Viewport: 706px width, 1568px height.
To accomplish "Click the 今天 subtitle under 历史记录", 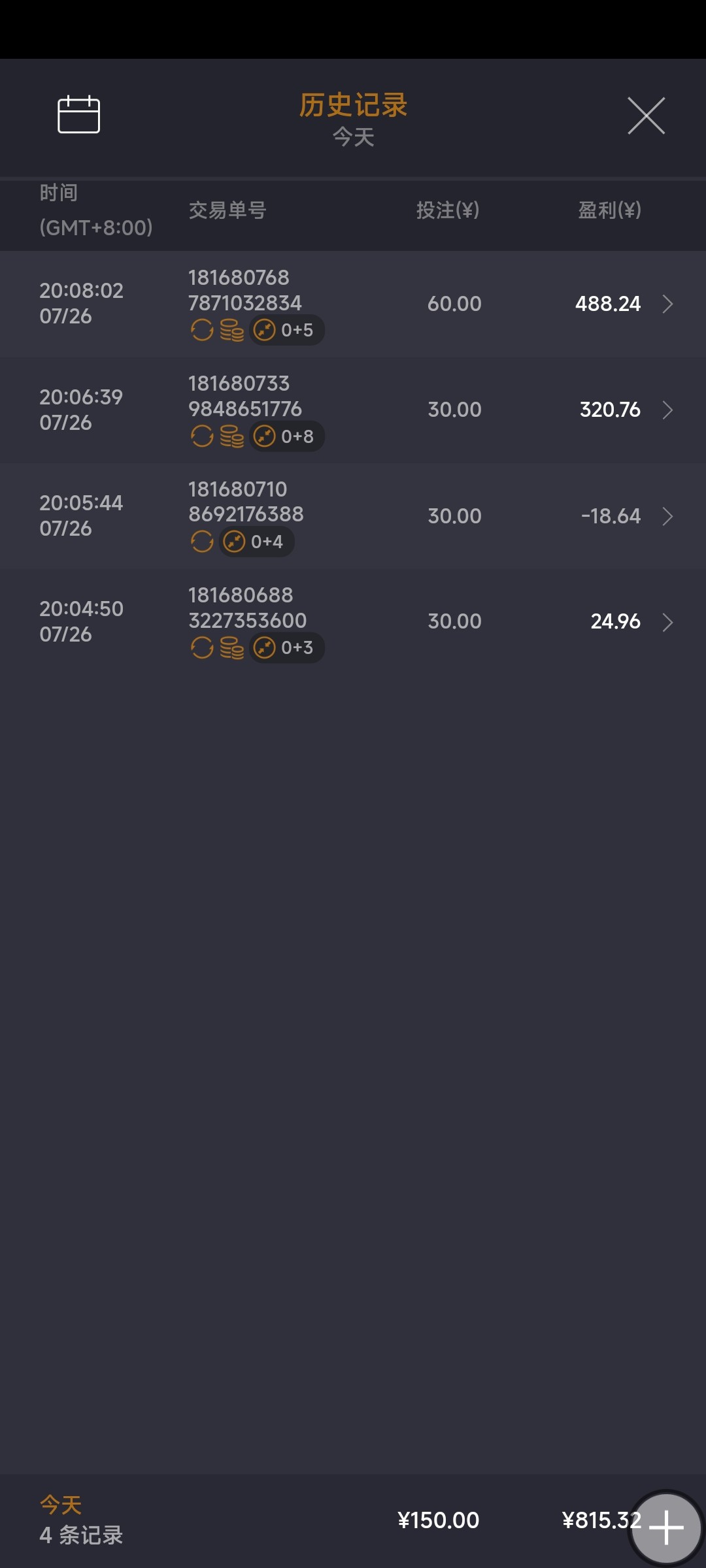I will (353, 137).
